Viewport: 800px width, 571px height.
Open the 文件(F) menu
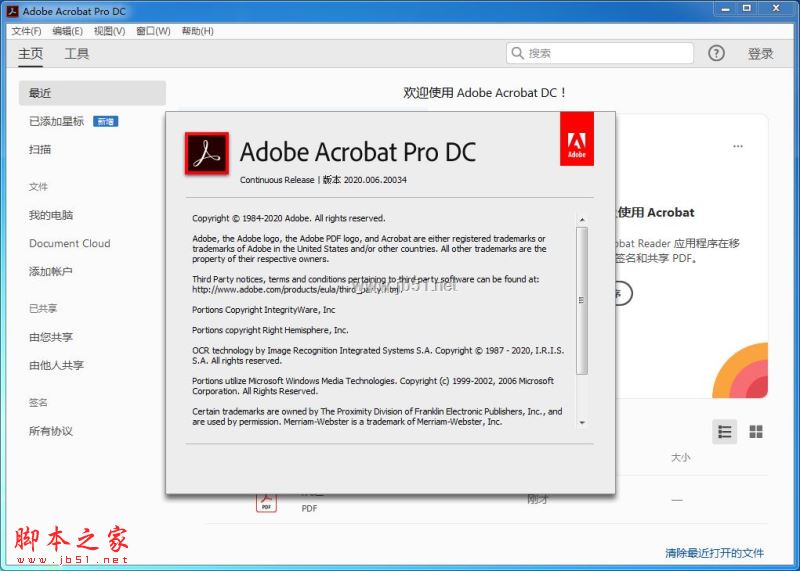(26, 31)
